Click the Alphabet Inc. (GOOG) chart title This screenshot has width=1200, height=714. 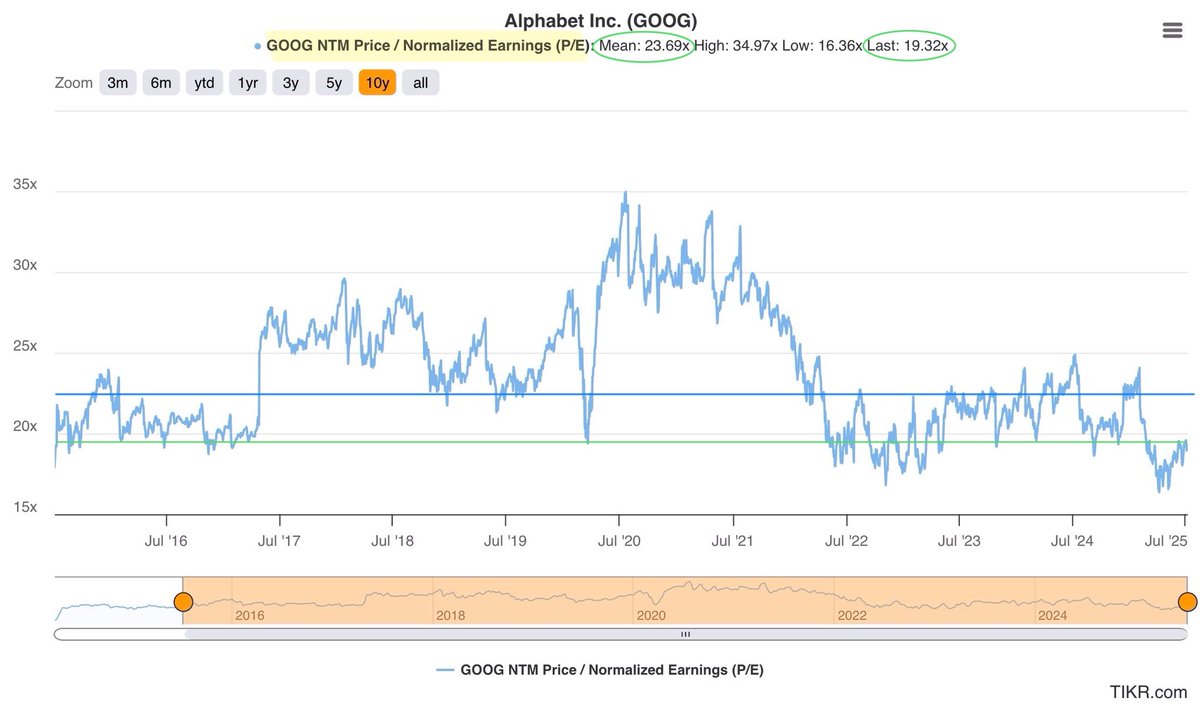[x=600, y=20]
